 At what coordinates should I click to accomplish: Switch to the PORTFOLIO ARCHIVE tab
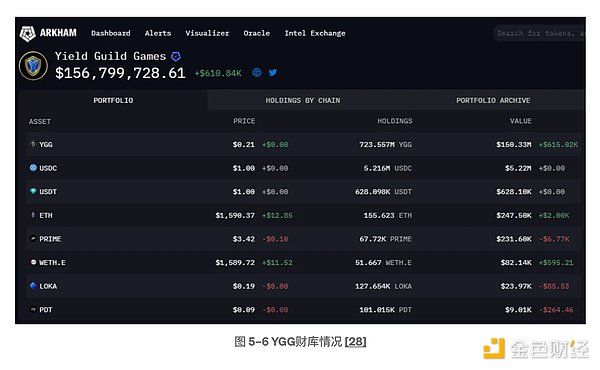coord(493,100)
